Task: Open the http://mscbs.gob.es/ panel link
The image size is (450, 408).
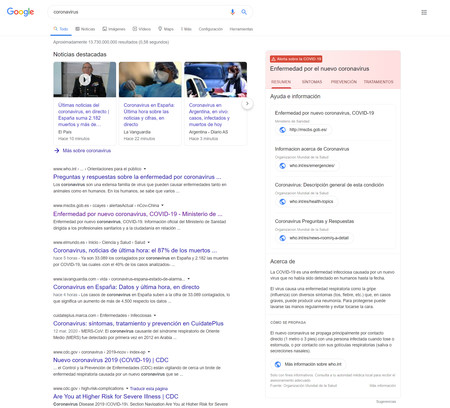Action: (303, 130)
